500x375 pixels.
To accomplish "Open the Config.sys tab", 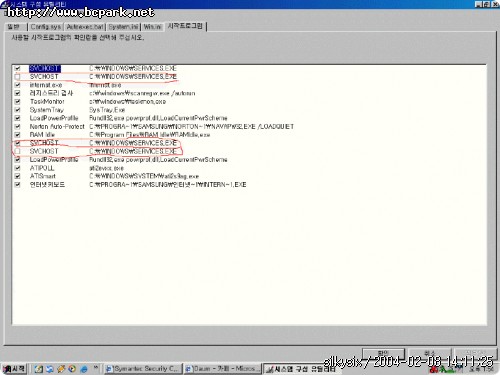I will coord(45,27).
